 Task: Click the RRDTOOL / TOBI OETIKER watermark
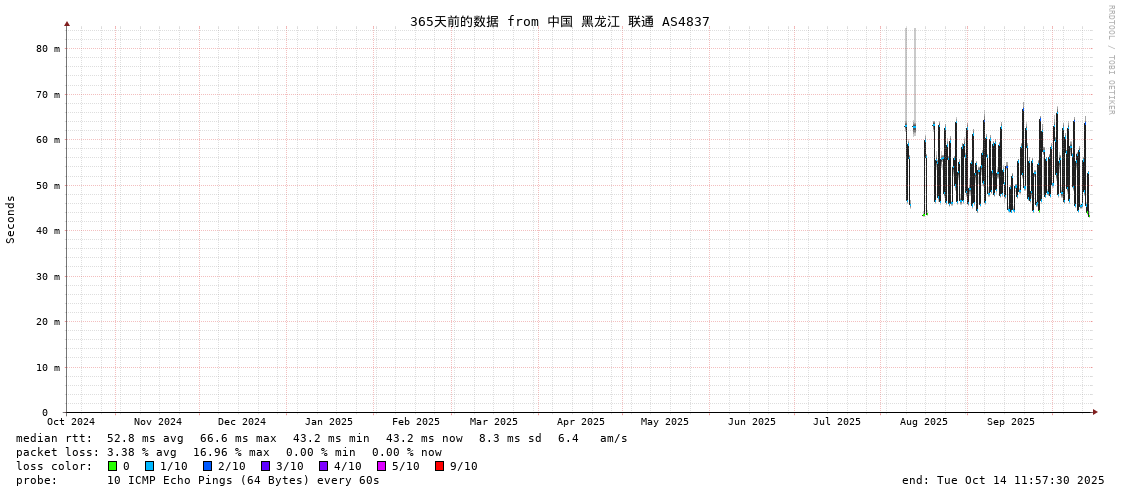(x=1110, y=59)
